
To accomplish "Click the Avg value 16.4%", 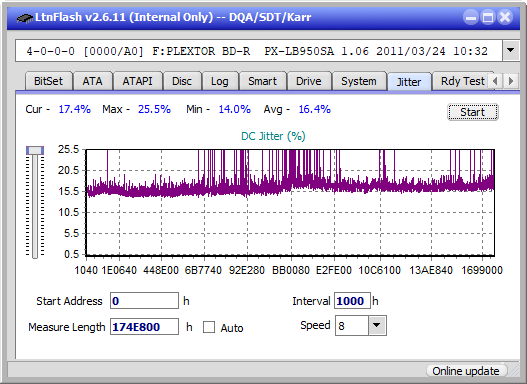I will point(315,109).
